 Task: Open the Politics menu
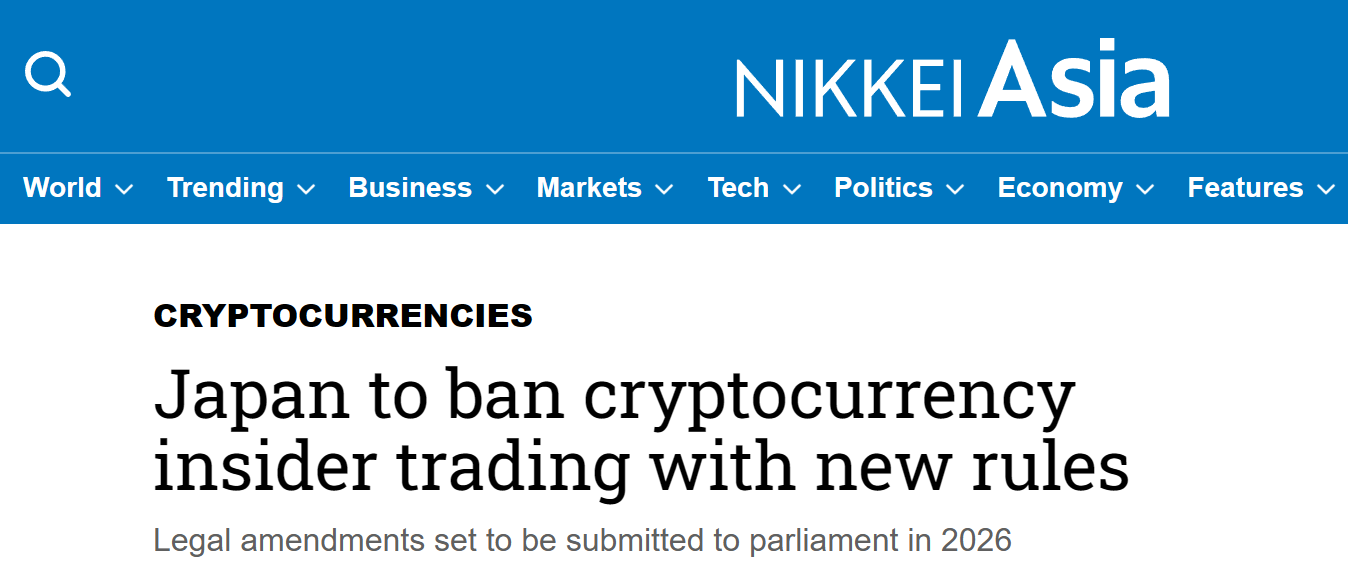(883, 188)
